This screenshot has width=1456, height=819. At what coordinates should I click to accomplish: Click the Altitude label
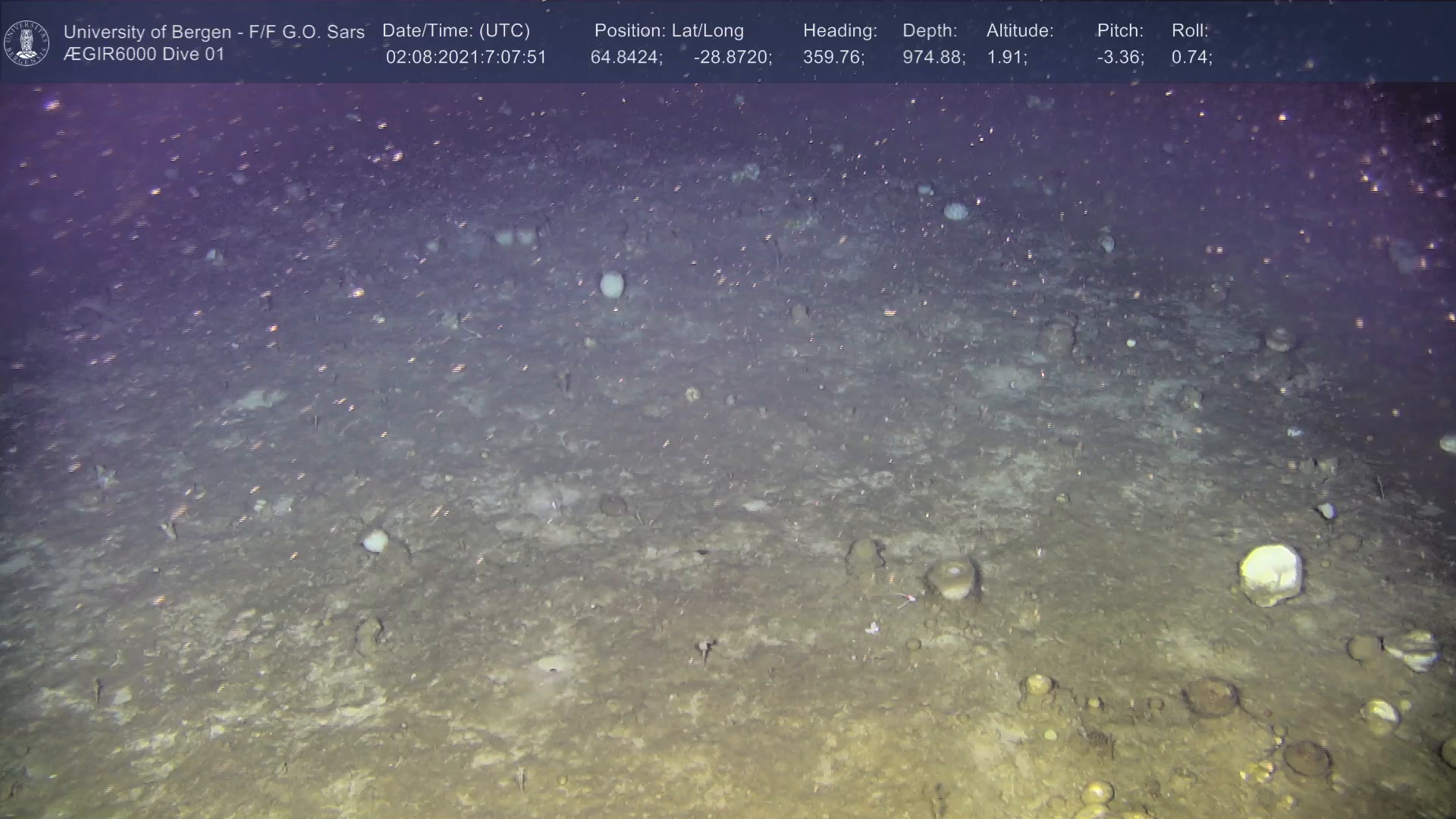coord(1020,31)
